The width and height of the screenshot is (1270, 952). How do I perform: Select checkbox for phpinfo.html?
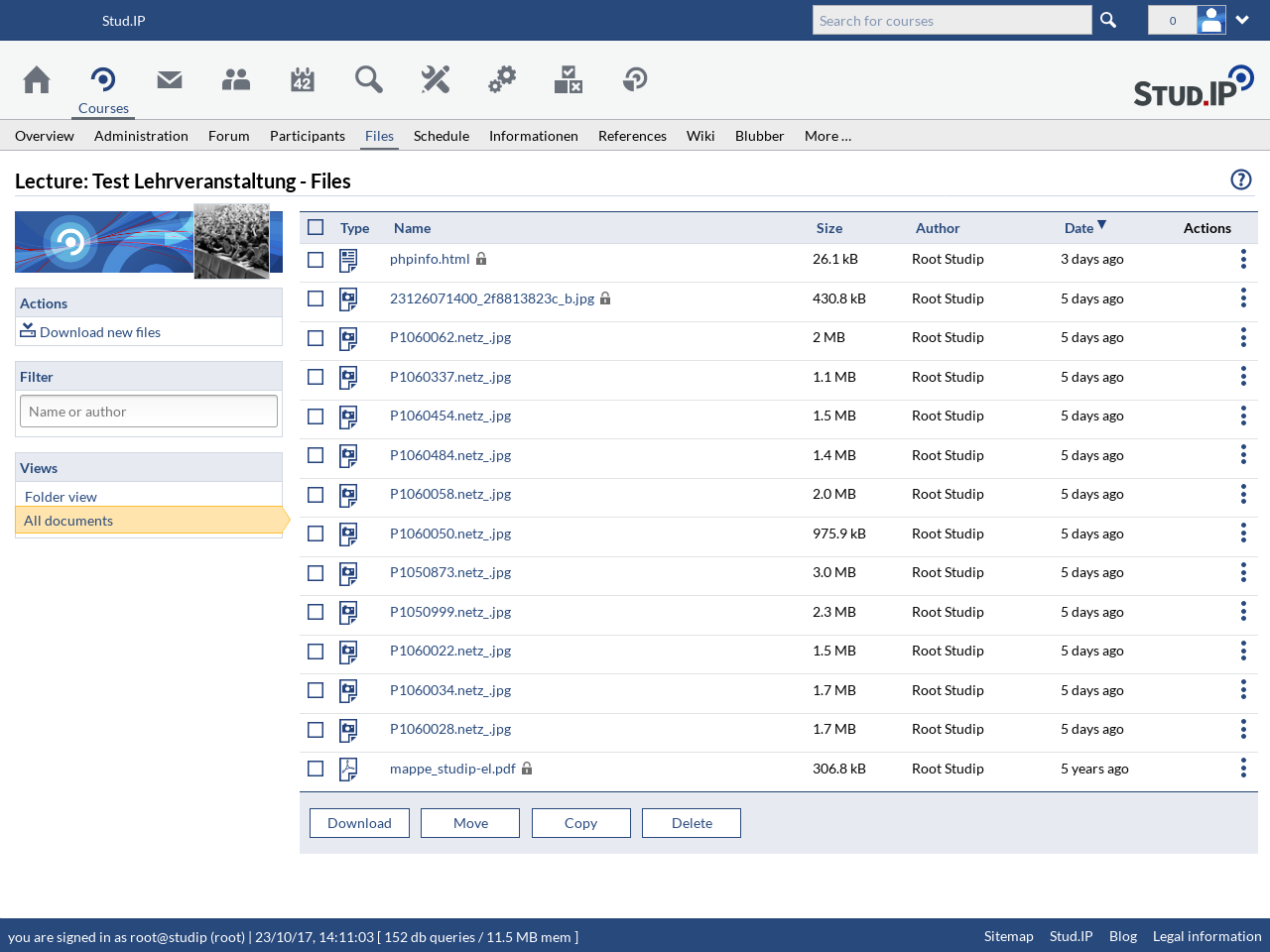316,260
